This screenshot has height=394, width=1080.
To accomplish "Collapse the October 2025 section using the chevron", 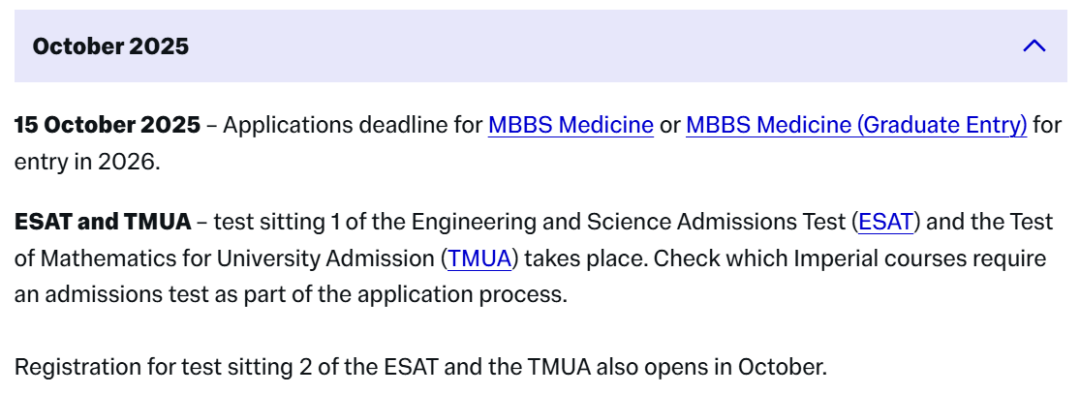I will [1035, 46].
